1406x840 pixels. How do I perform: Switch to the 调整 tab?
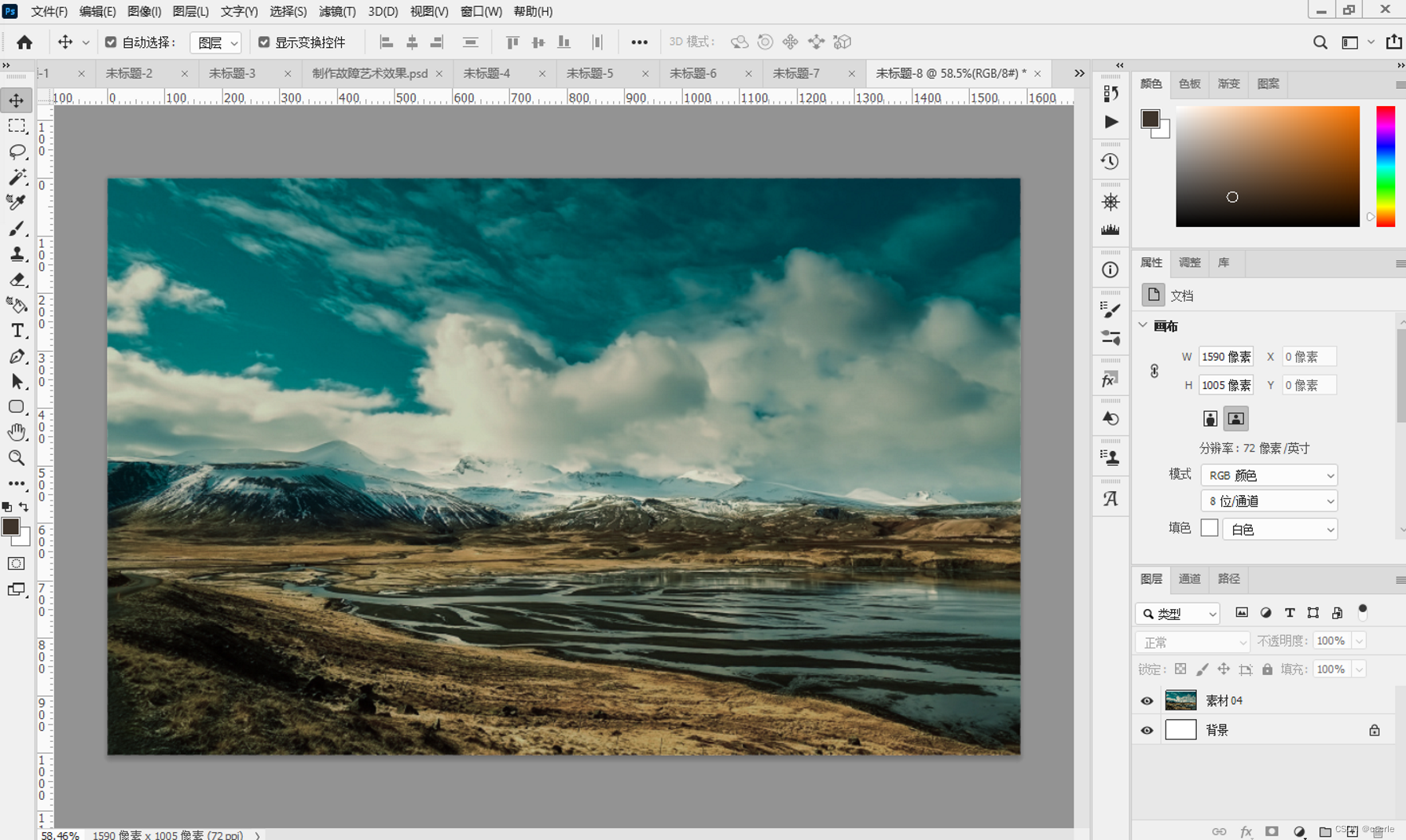pos(1189,262)
